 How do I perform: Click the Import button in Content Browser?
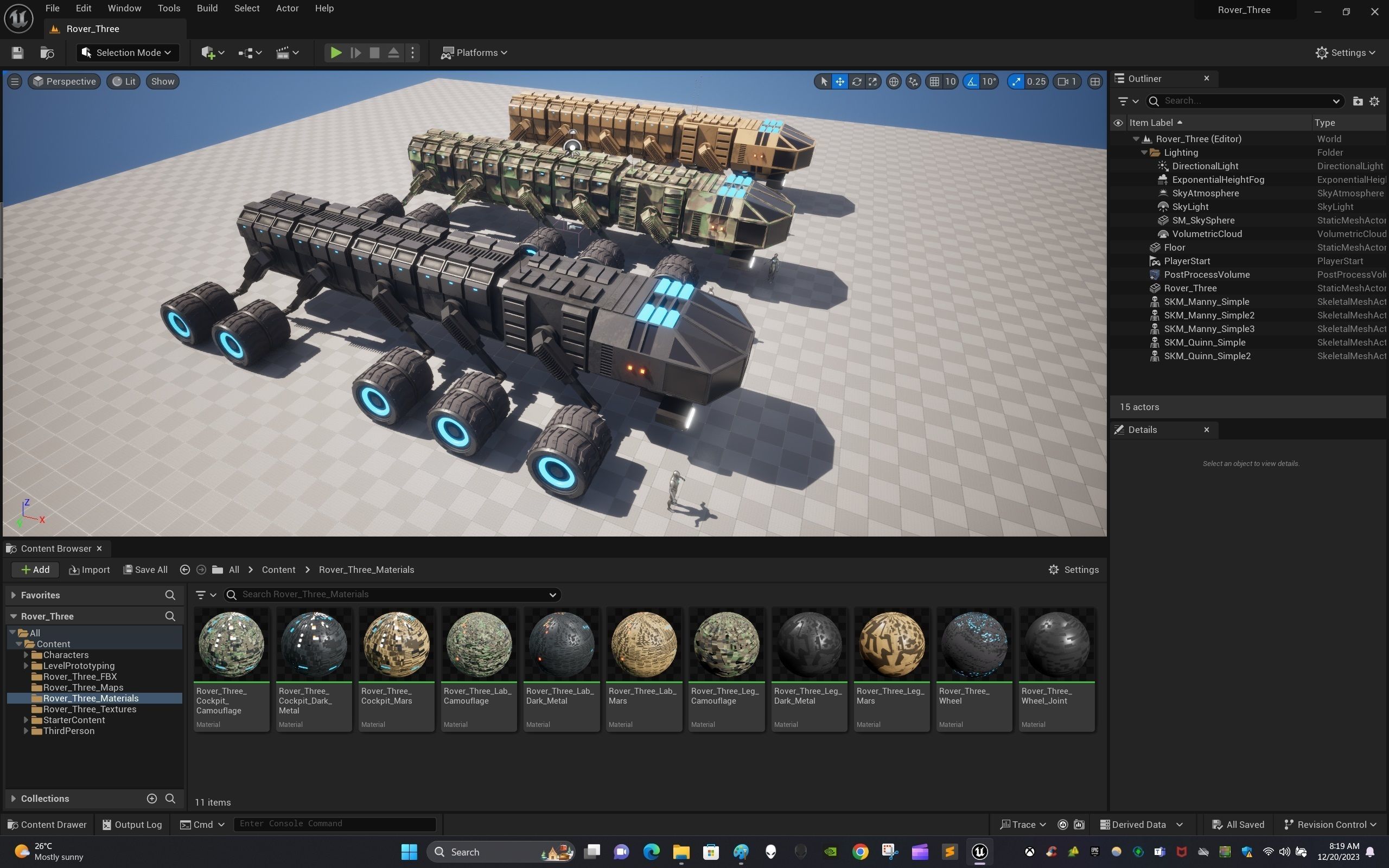[x=89, y=570]
